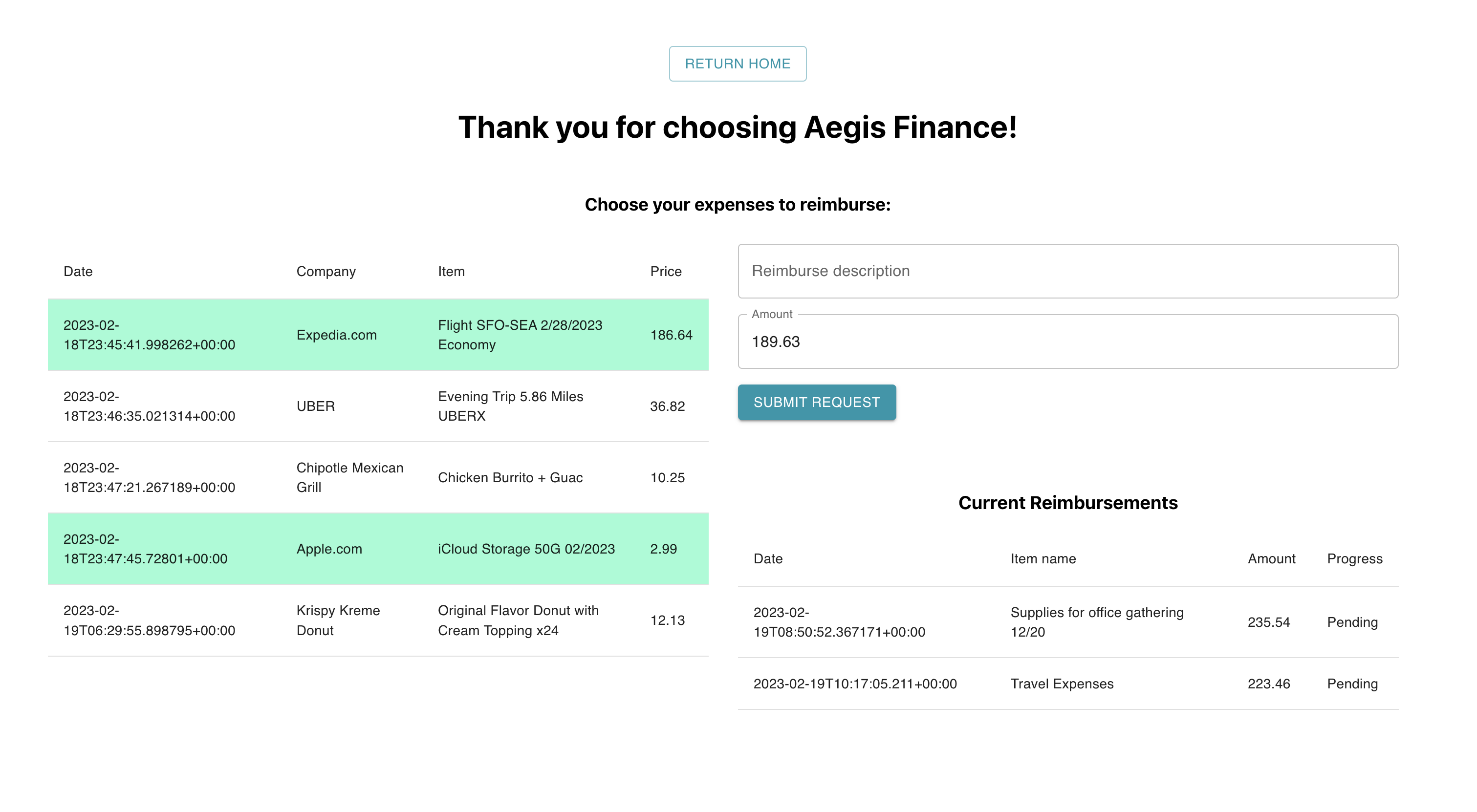Click the Return Home button
The width and height of the screenshot is (1477, 812).
[738, 64]
